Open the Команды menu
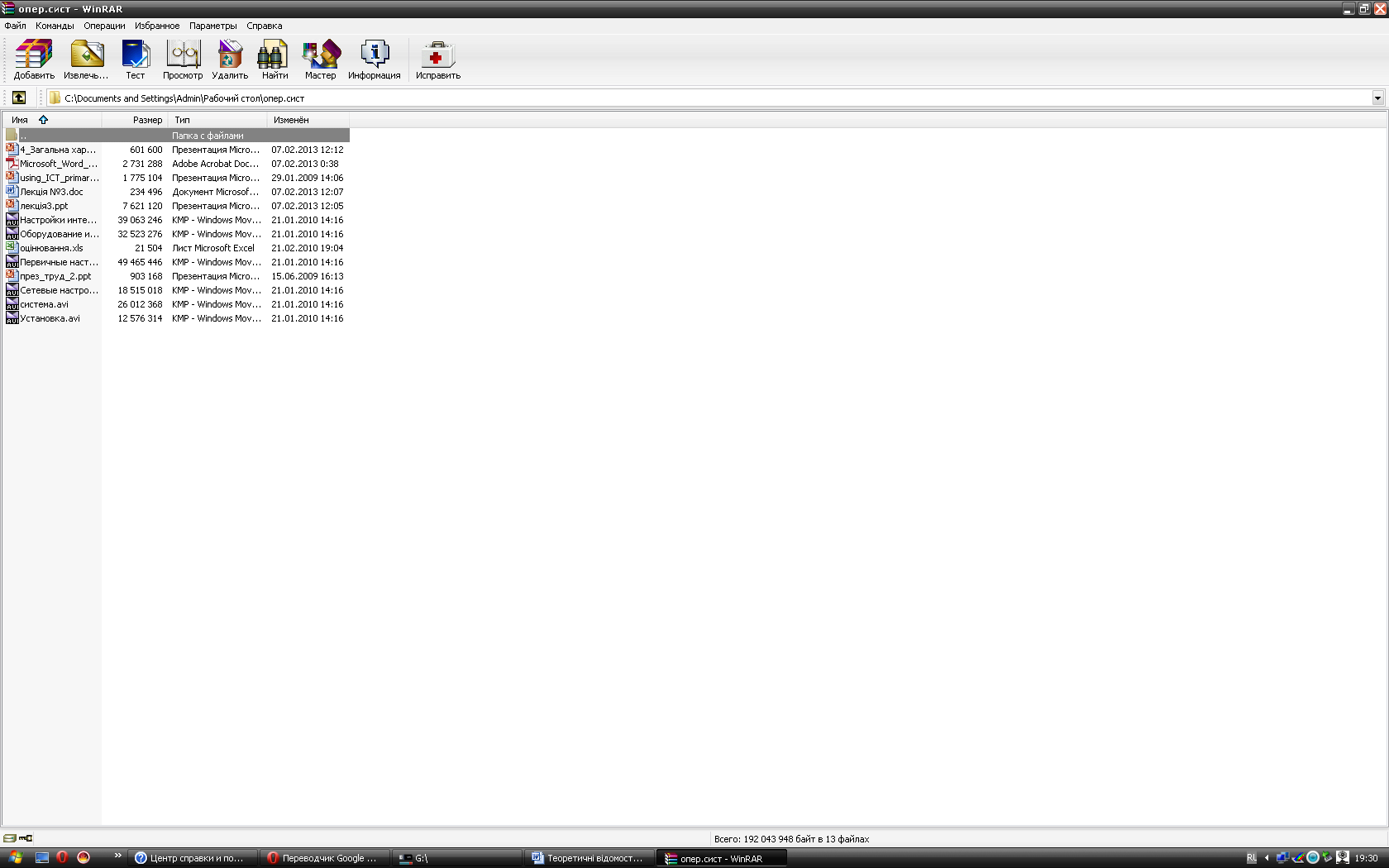The width and height of the screenshot is (1389, 868). tap(55, 26)
